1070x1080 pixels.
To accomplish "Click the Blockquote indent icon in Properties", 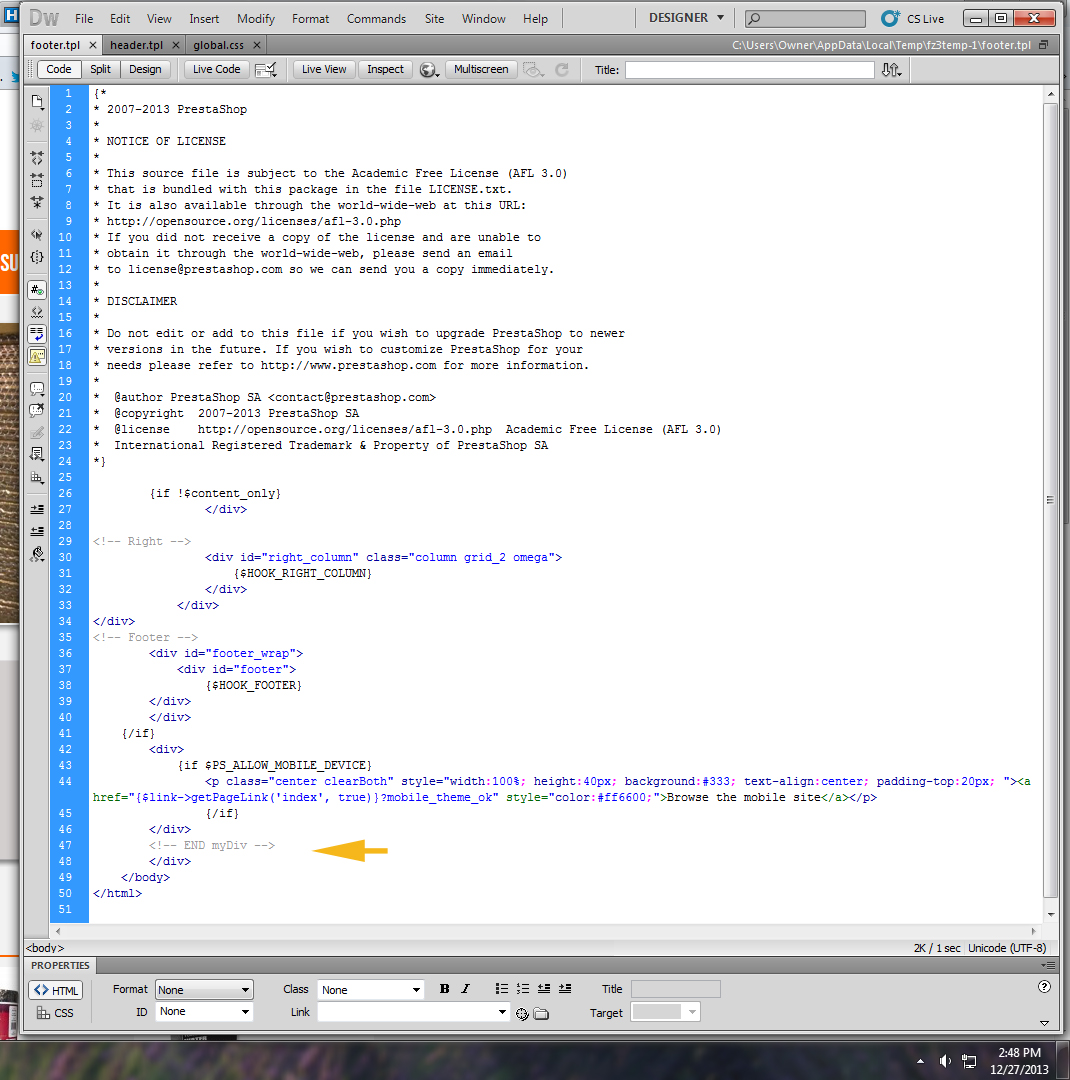I will 565,988.
